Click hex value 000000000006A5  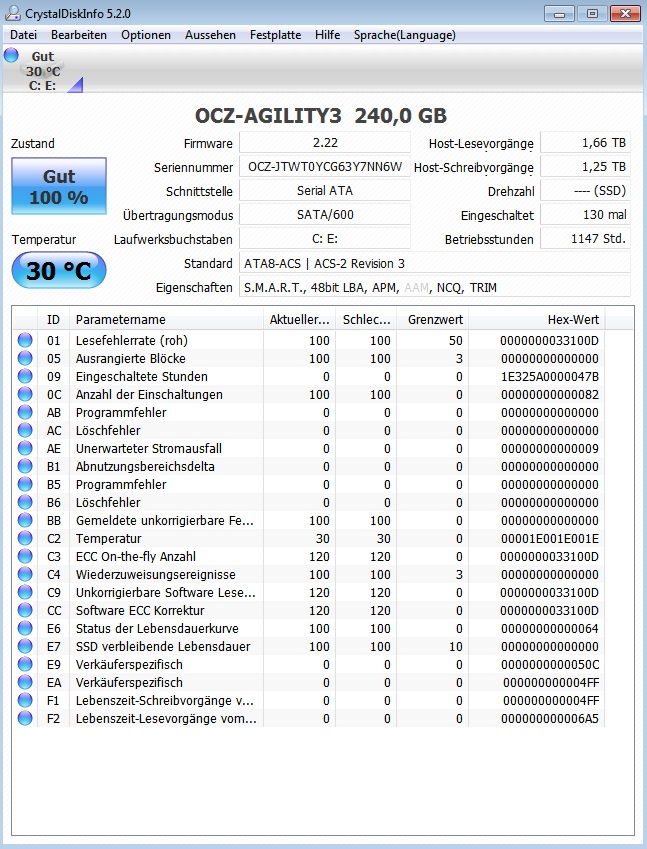pyautogui.click(x=550, y=719)
